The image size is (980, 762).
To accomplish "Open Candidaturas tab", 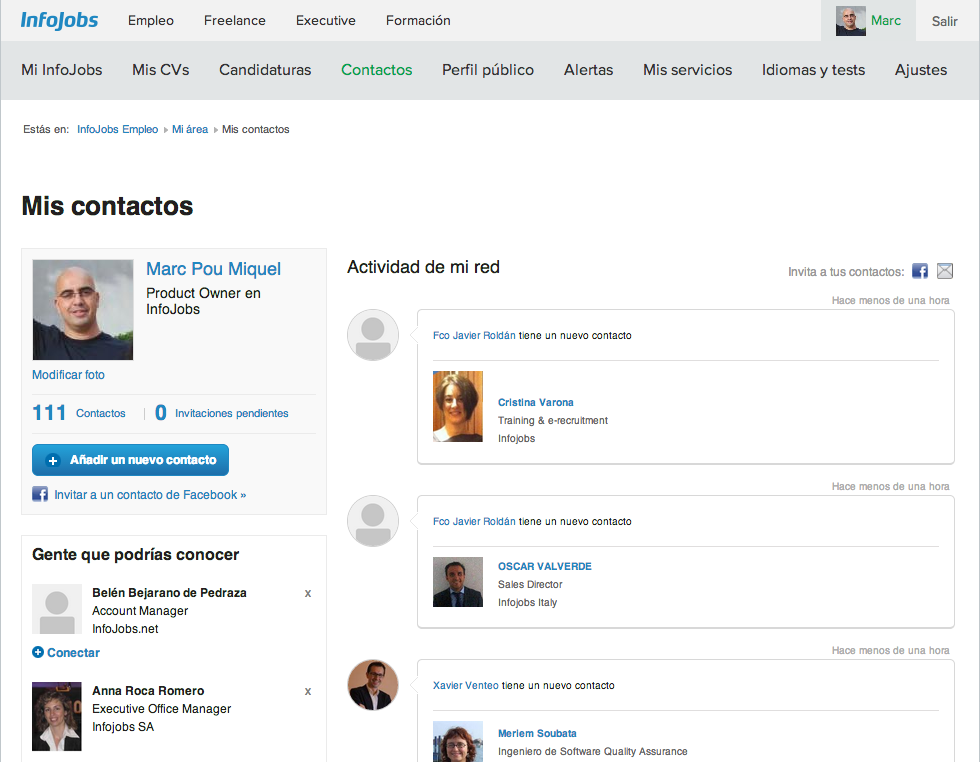I will tap(265, 70).
